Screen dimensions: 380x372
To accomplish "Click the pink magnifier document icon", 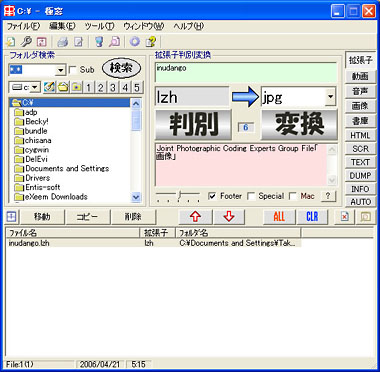I will (114, 42).
